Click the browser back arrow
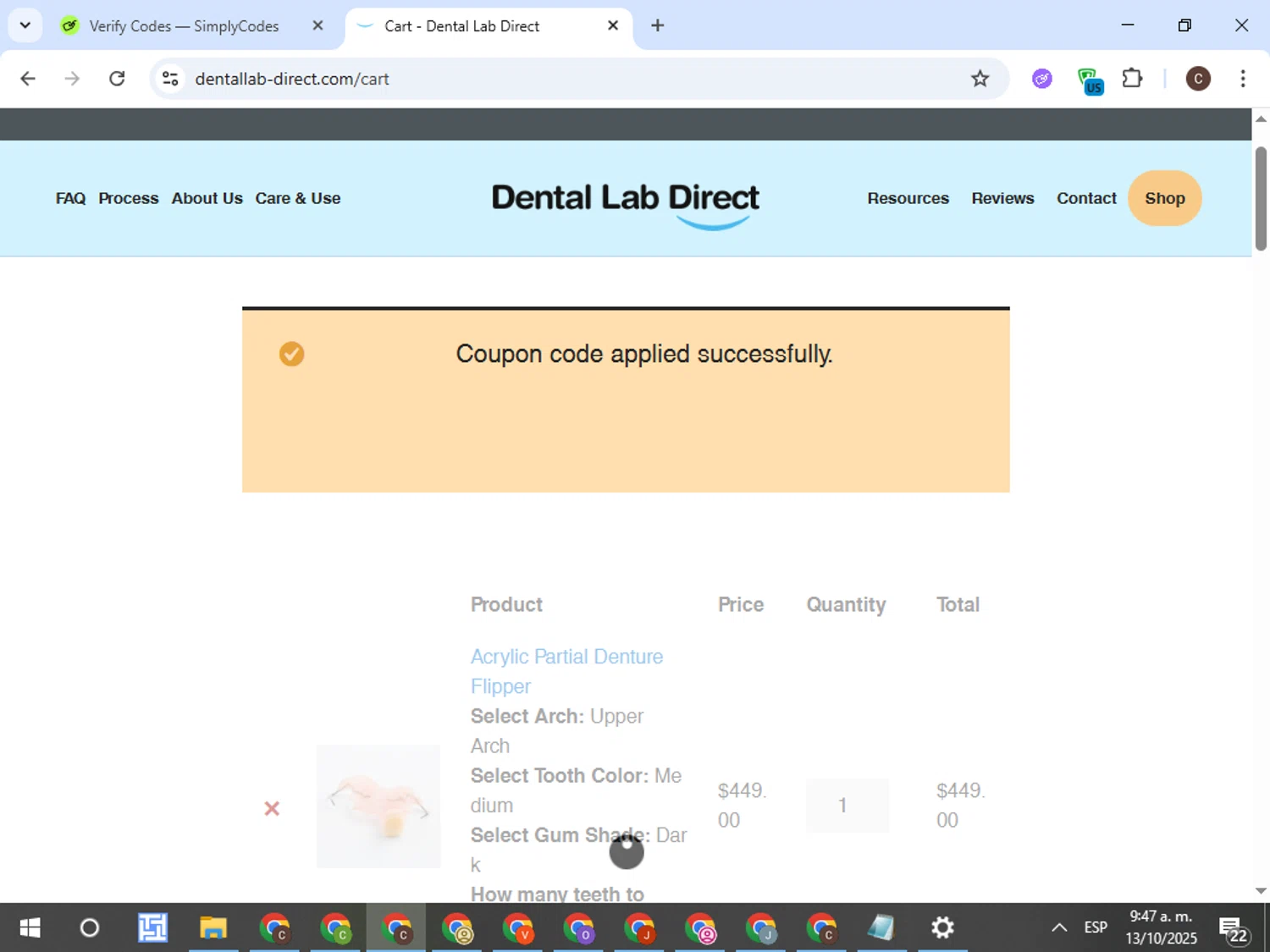The height and width of the screenshot is (952, 1270). tap(28, 79)
